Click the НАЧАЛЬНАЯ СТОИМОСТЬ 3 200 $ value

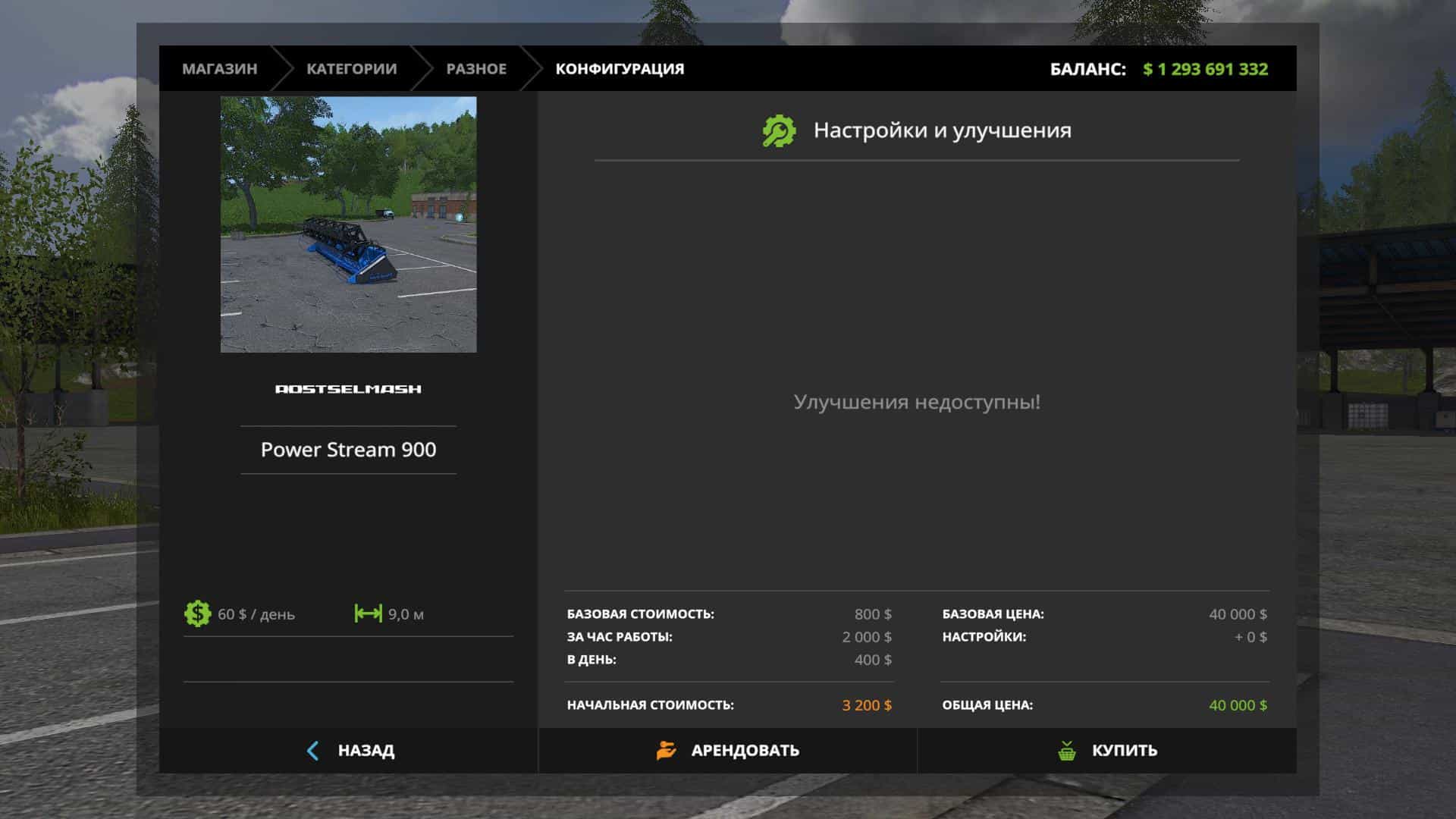point(867,705)
